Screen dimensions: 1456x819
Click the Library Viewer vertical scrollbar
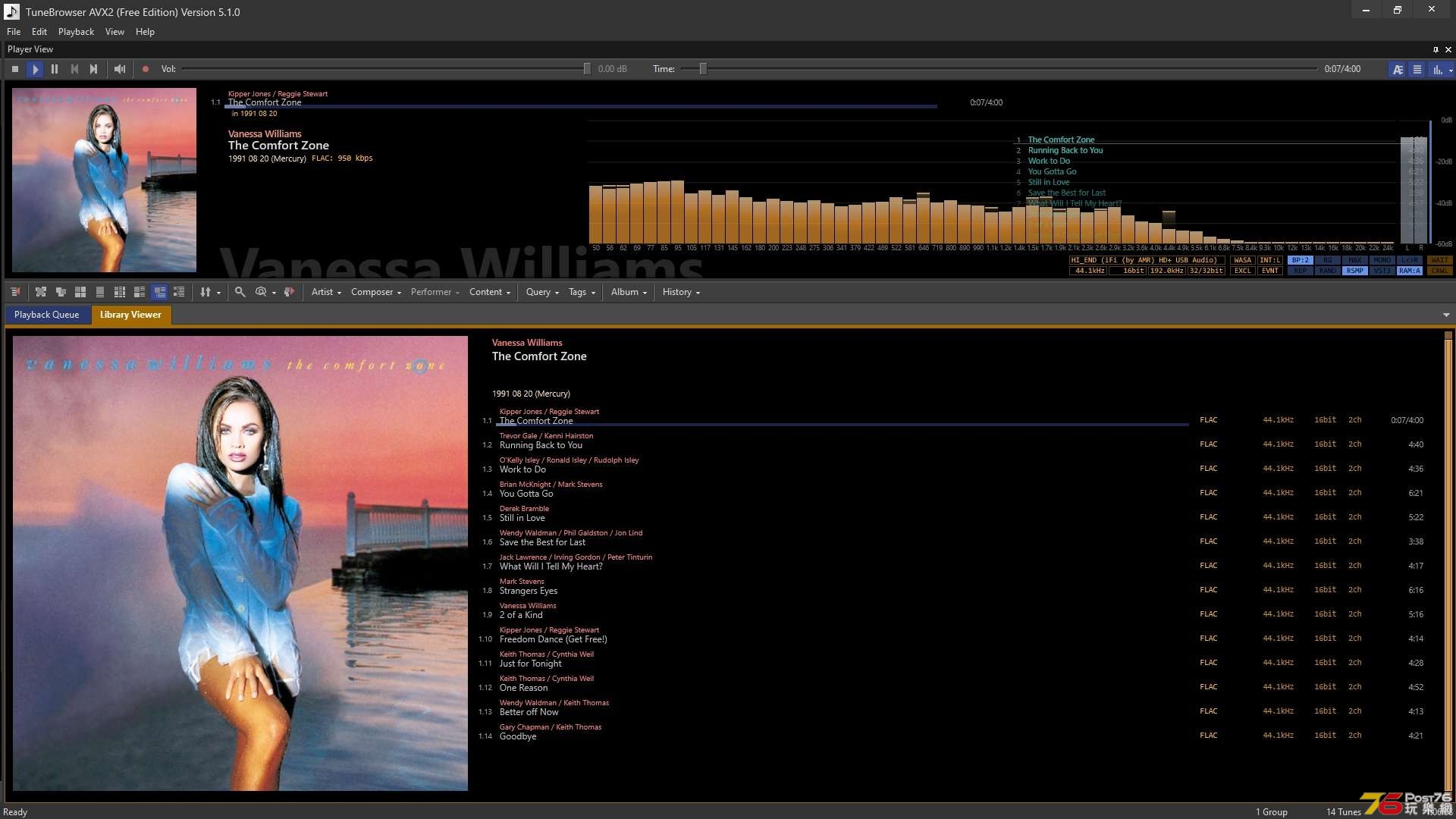click(1448, 565)
